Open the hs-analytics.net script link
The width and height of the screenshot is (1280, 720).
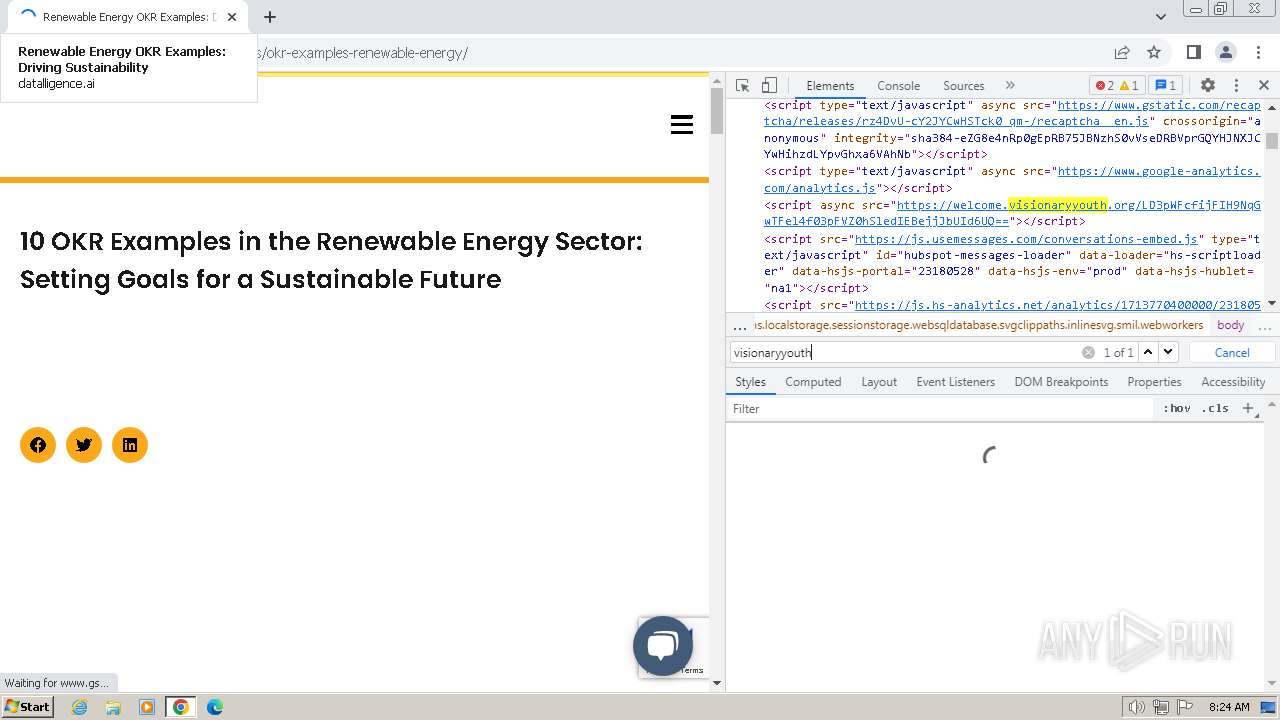pyautogui.click(x=1058, y=305)
